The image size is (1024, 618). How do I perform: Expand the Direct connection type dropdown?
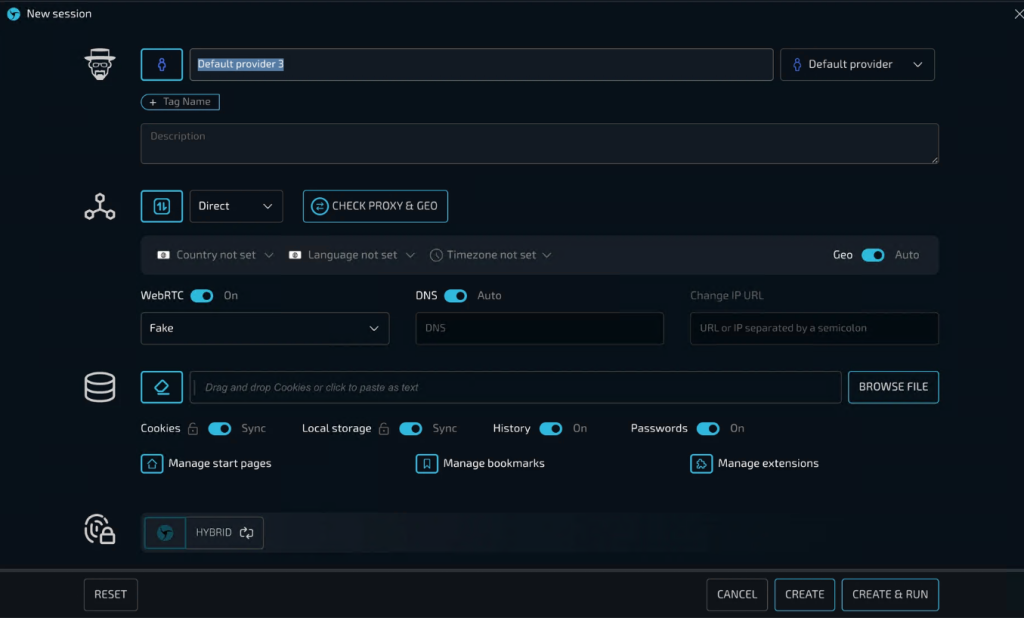click(x=236, y=206)
